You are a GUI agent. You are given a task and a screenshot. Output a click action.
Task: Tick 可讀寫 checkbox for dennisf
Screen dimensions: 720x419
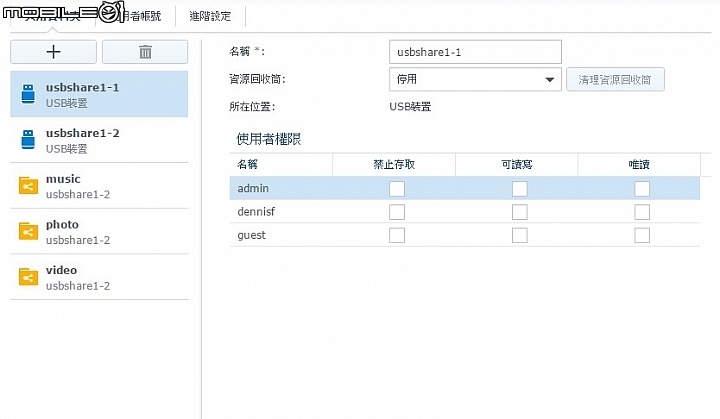click(x=519, y=212)
